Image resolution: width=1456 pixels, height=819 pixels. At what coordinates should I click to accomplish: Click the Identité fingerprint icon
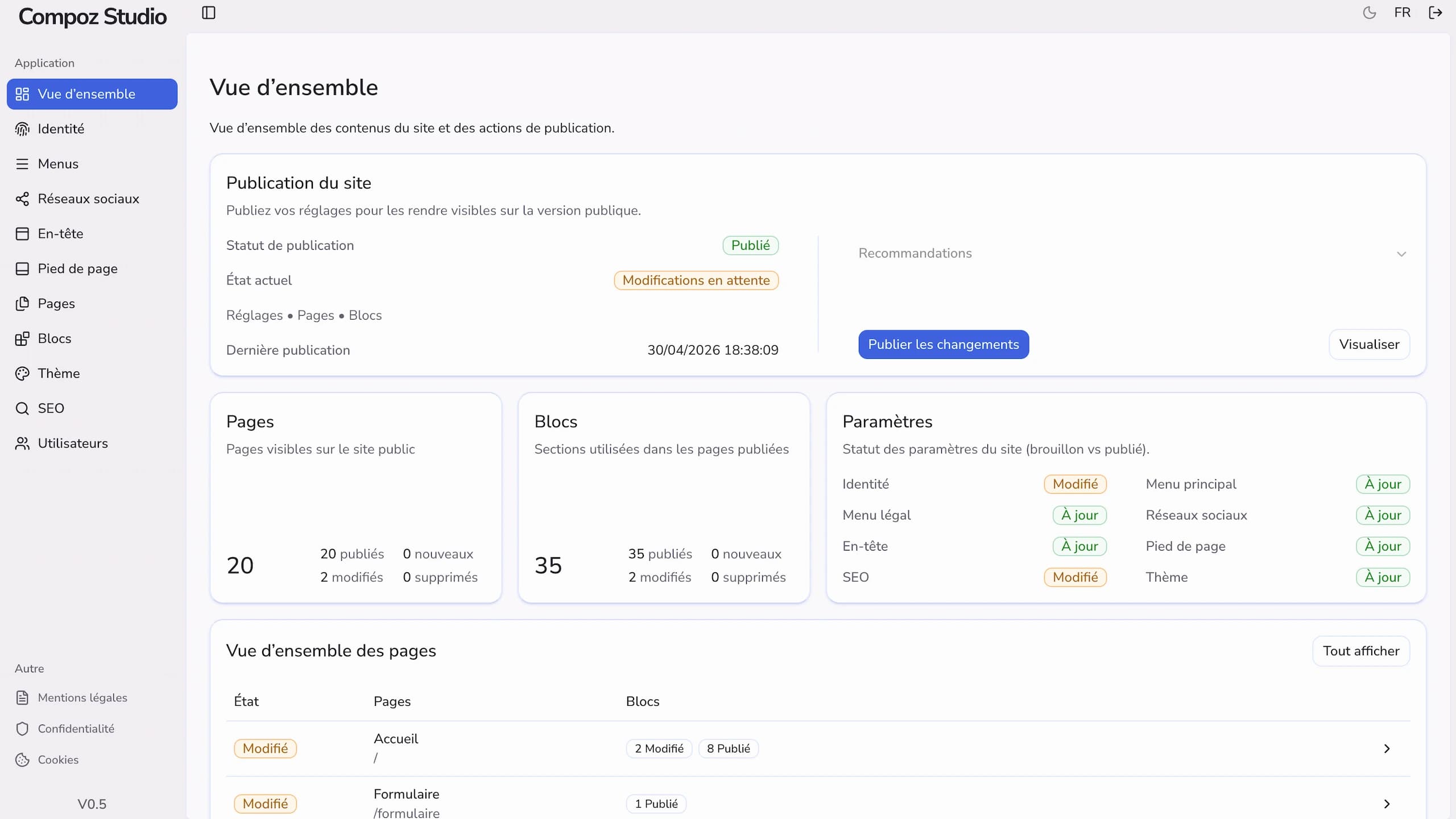(x=22, y=129)
